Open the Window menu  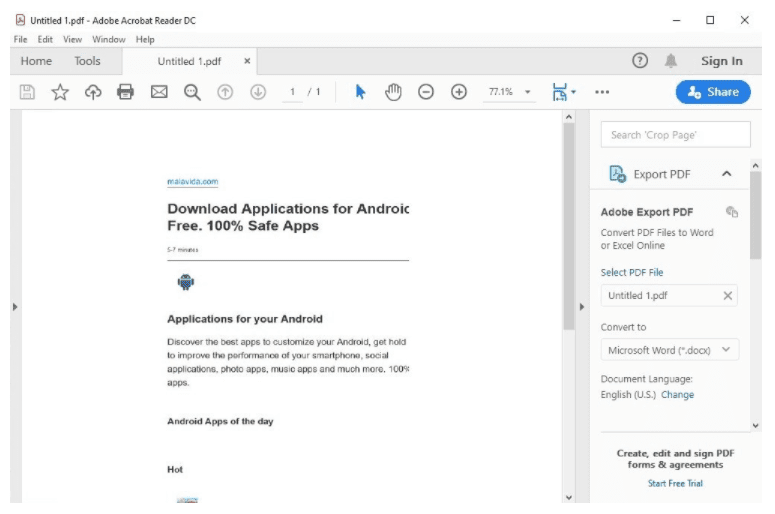109,40
